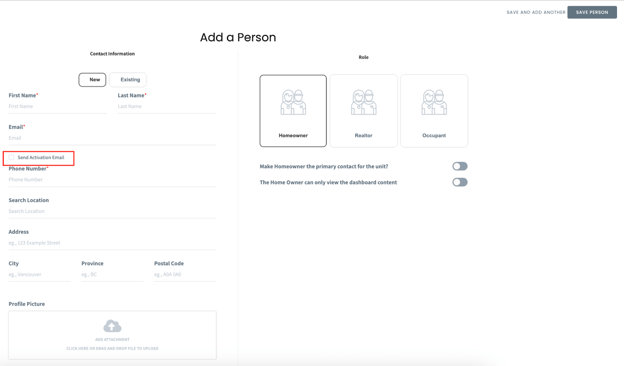This screenshot has width=624, height=366.
Task: Check the Send Activation Email checkbox
Action: (11, 158)
